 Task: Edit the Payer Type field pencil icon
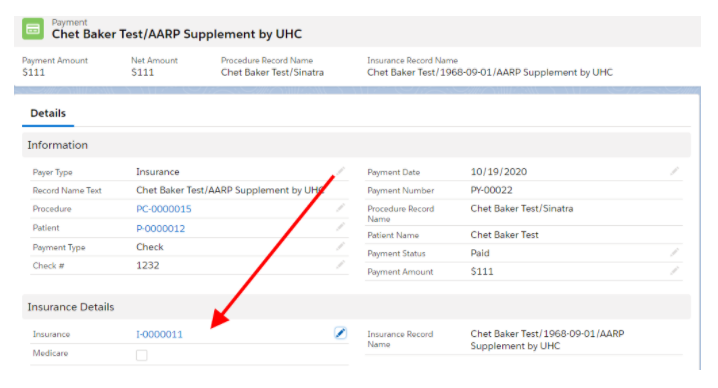pyautogui.click(x=340, y=171)
